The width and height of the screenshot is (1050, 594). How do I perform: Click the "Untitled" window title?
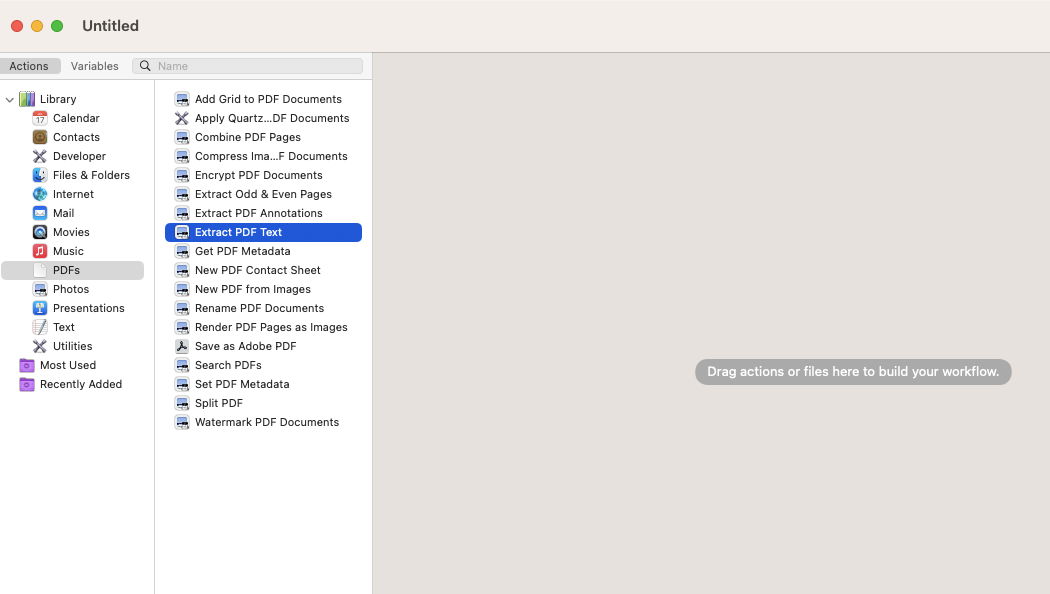110,25
